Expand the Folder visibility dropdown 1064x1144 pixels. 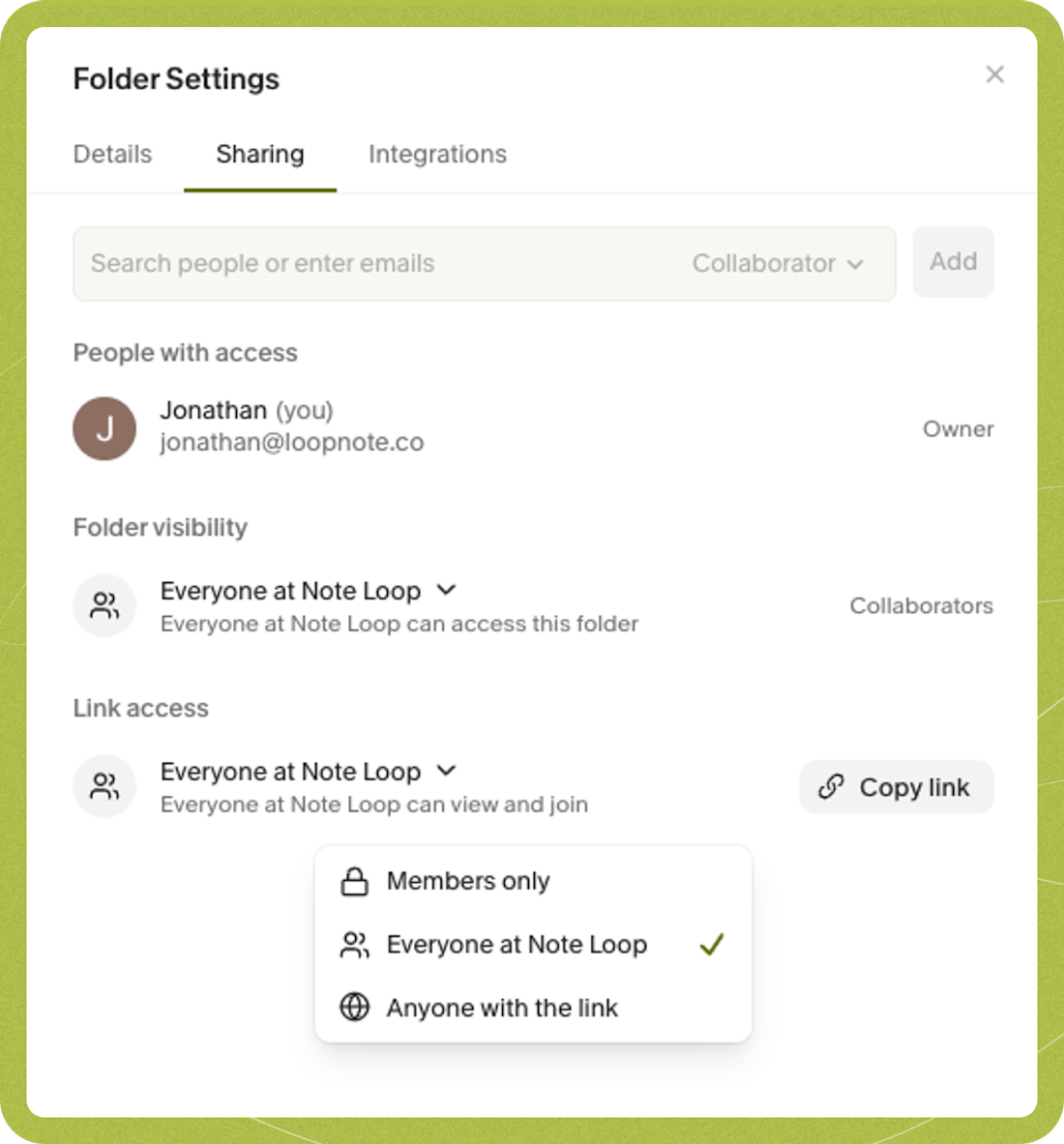click(x=447, y=590)
